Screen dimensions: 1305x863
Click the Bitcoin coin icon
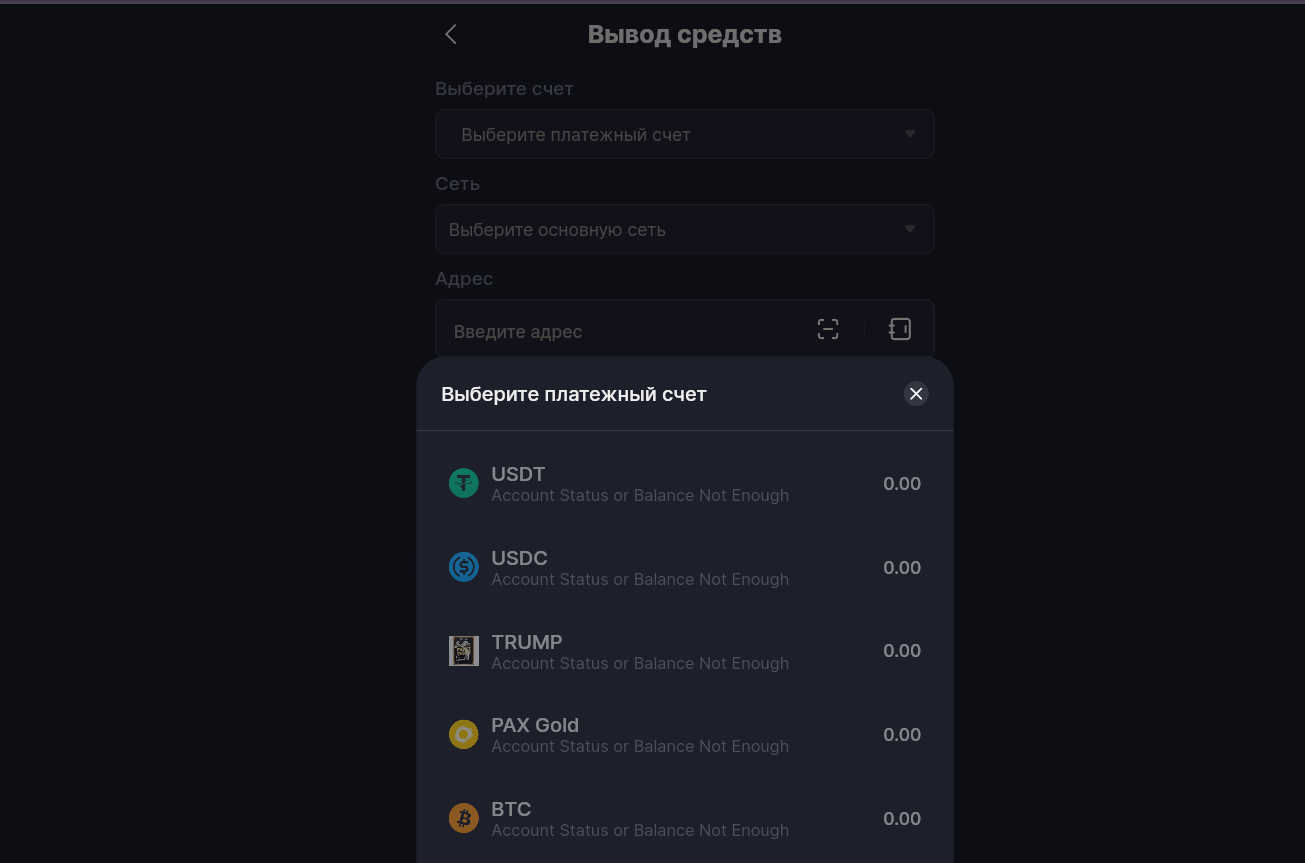click(463, 819)
